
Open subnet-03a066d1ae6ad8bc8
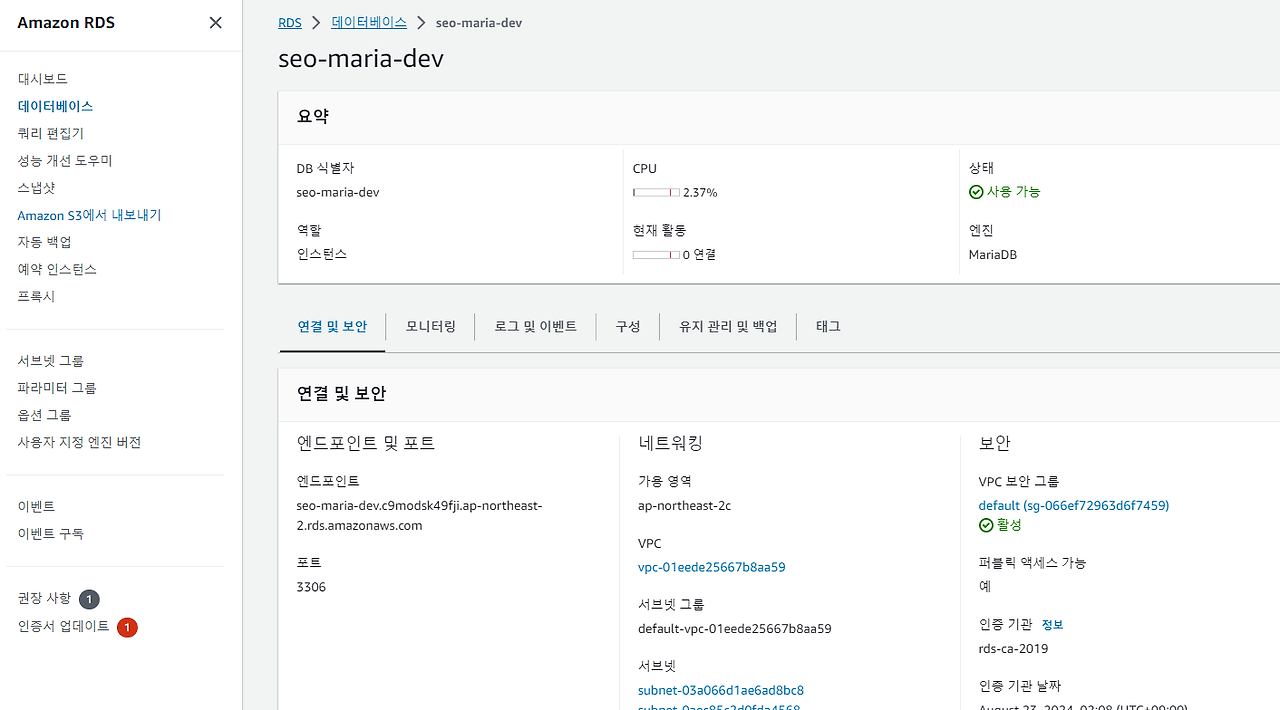tap(720, 690)
